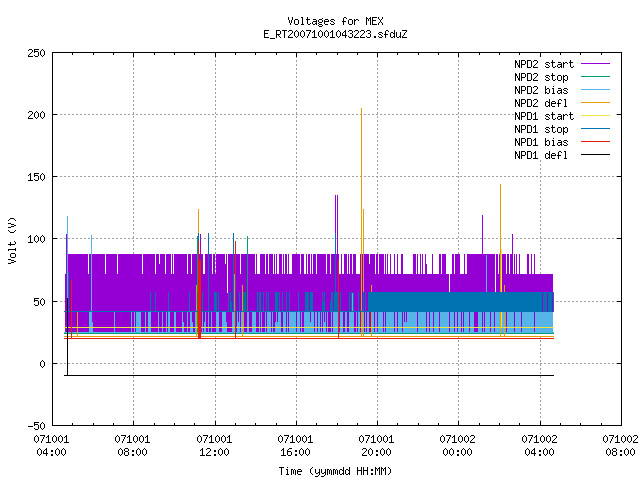Click the green NPD2 stop legend line
640x480 pixels.
(596, 77)
